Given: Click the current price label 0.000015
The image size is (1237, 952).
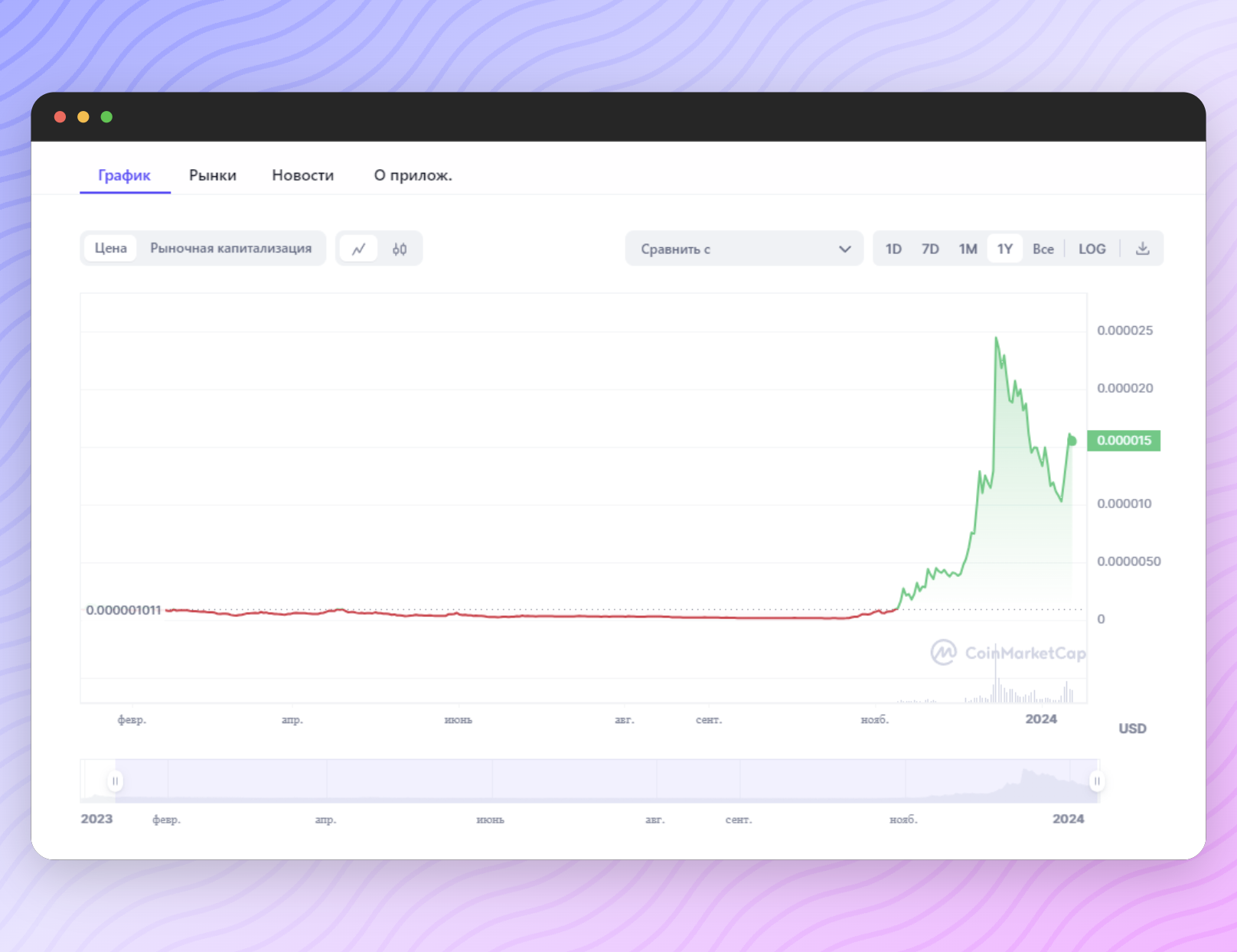Looking at the screenshot, I should coord(1124,440).
